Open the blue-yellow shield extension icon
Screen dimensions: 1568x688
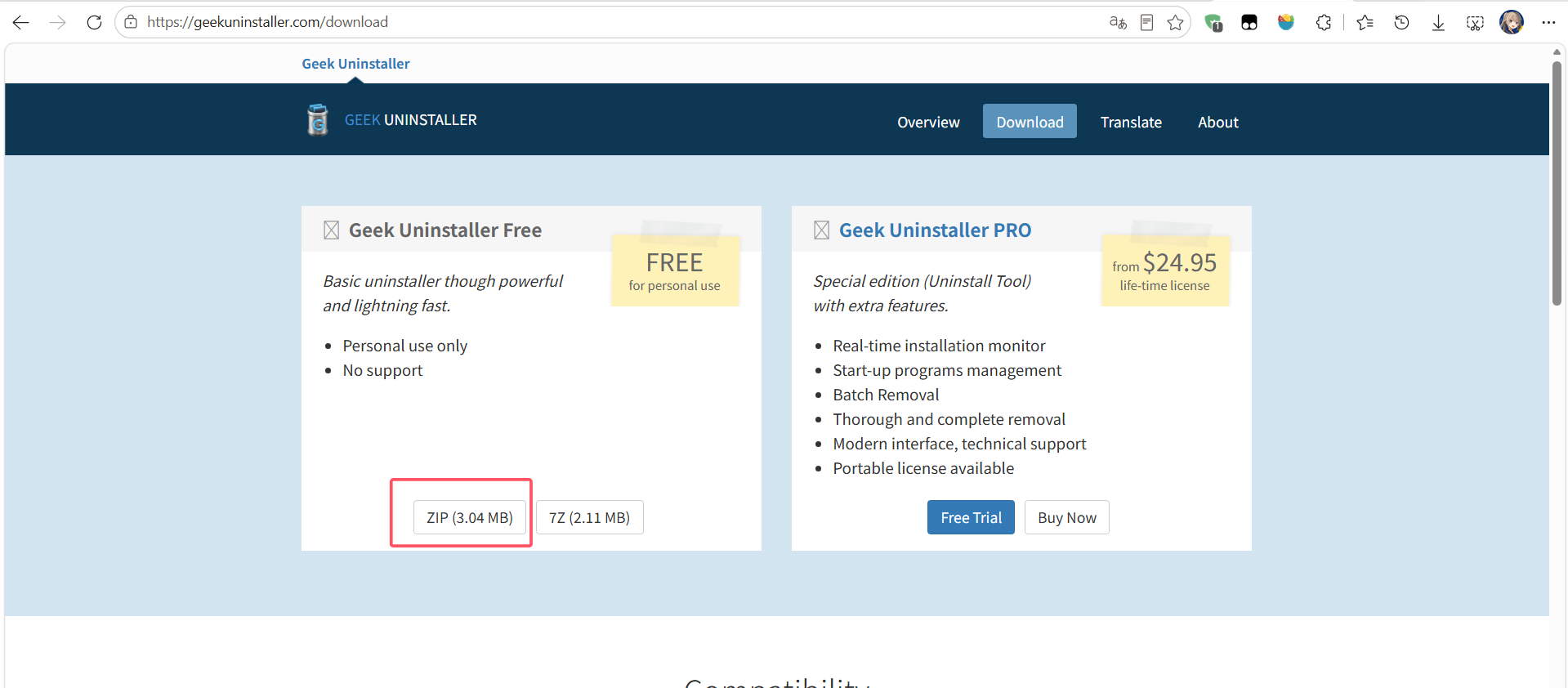click(x=1286, y=22)
